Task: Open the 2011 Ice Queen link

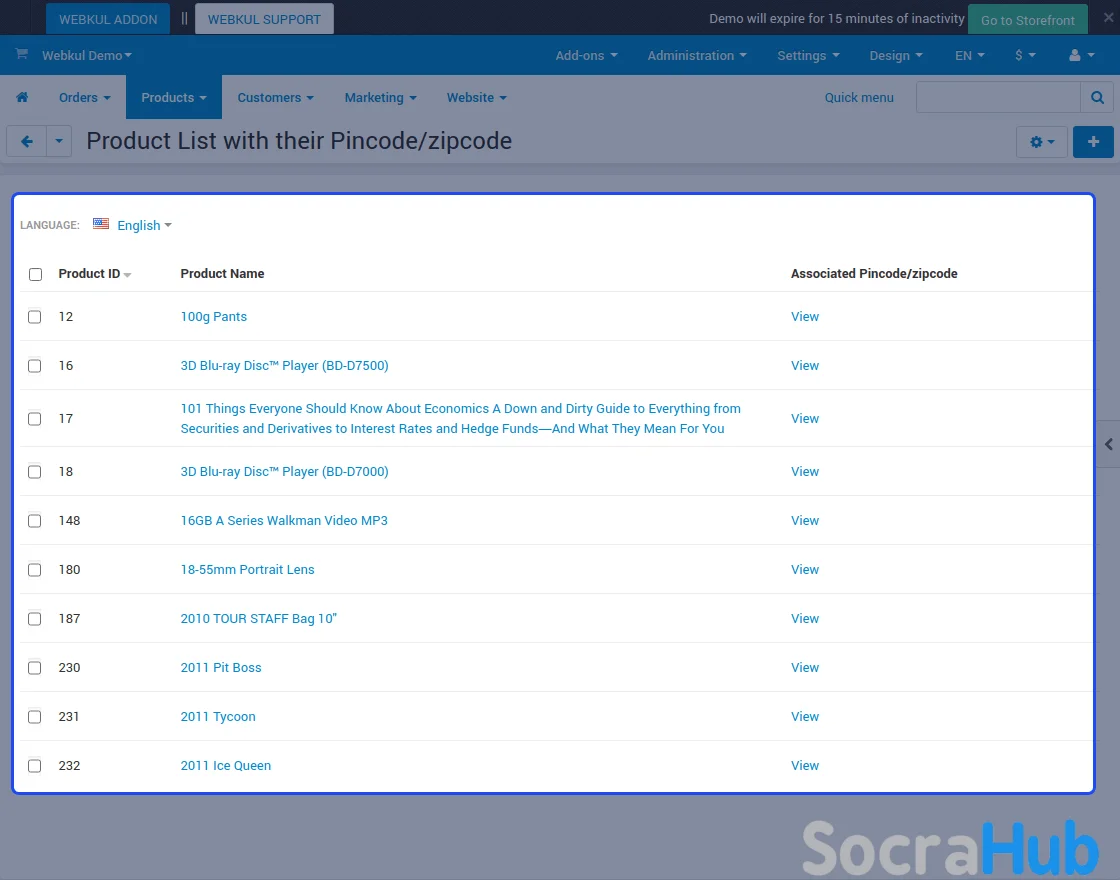Action: (x=226, y=766)
